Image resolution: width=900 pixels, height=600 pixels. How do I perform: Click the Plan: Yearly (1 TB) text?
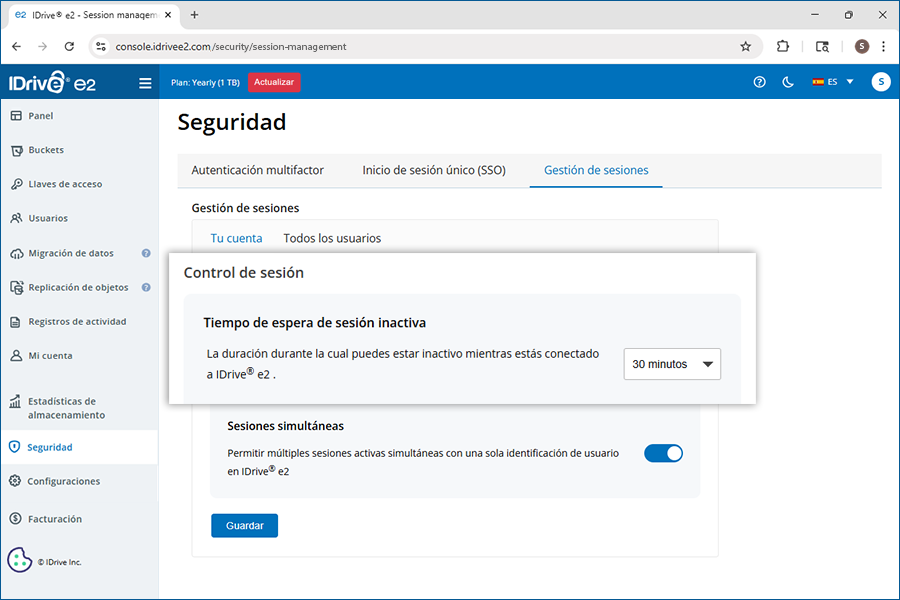205,83
